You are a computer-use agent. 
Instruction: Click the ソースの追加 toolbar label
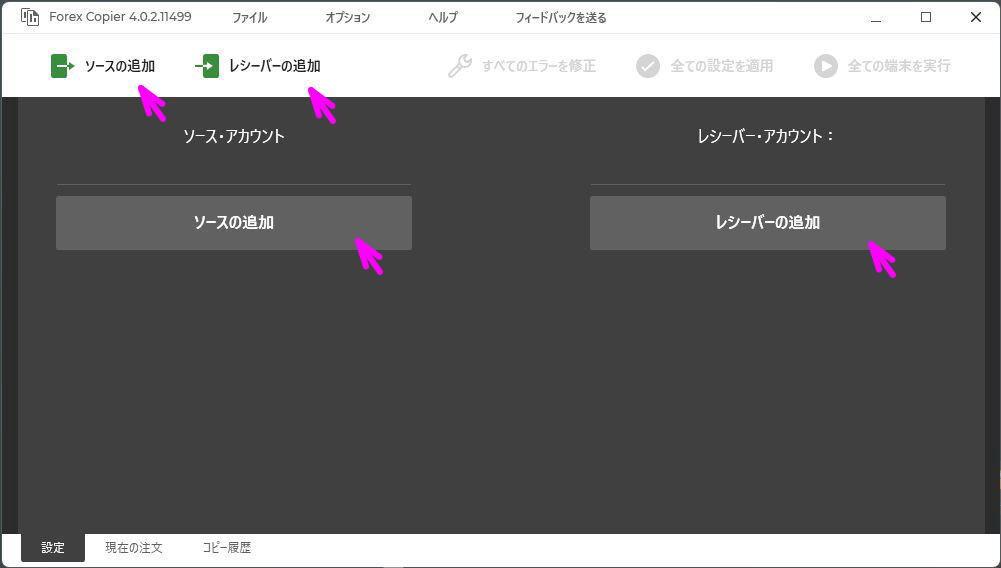coord(120,66)
